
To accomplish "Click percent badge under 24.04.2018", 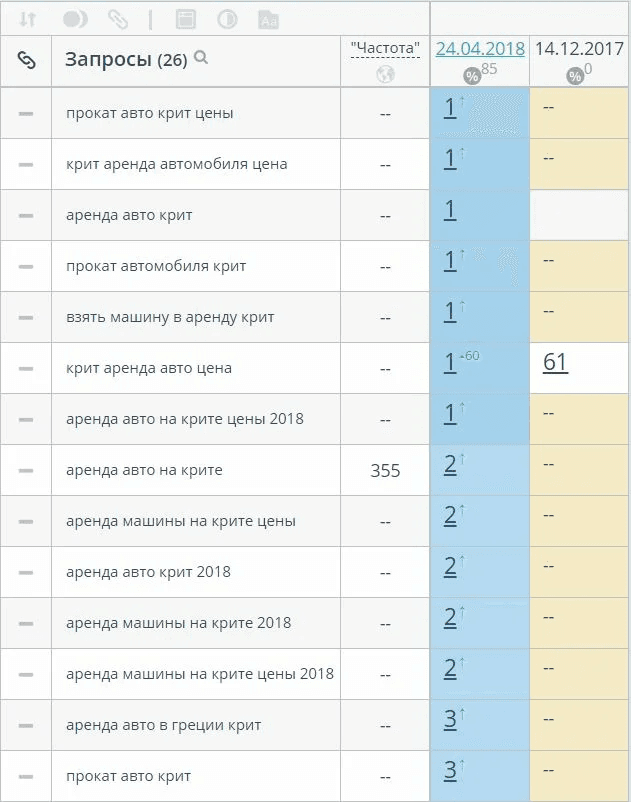I will click(471, 77).
